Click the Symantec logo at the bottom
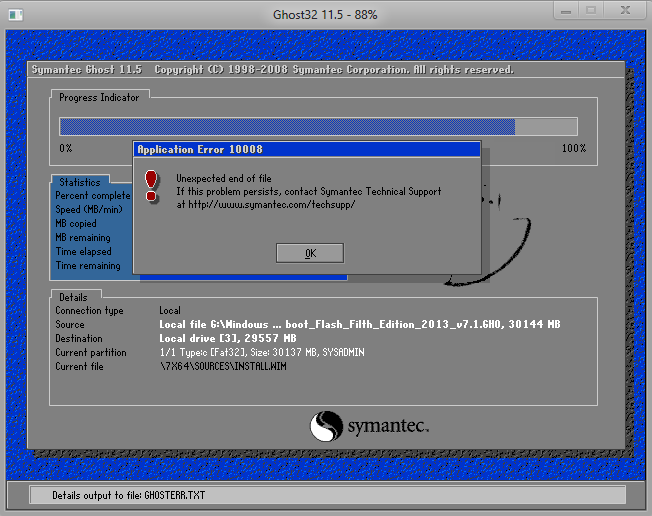 (x=369, y=426)
